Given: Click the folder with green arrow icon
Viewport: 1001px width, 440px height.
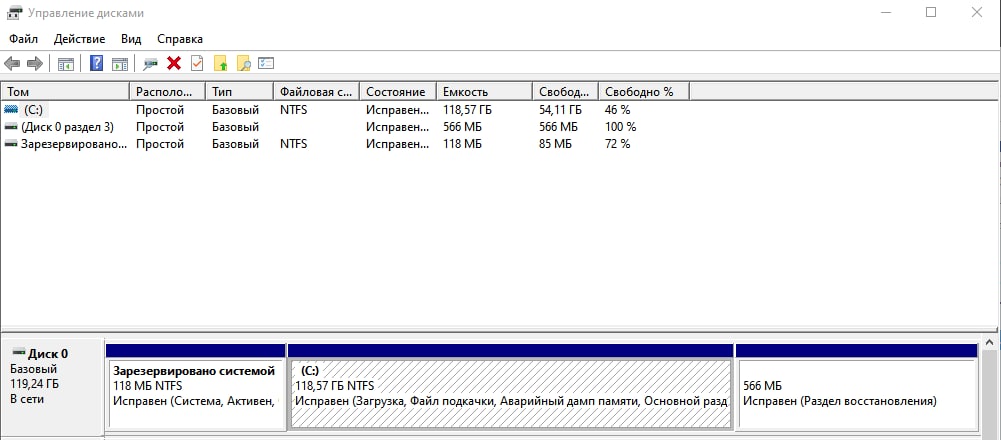Looking at the screenshot, I should coord(220,63).
